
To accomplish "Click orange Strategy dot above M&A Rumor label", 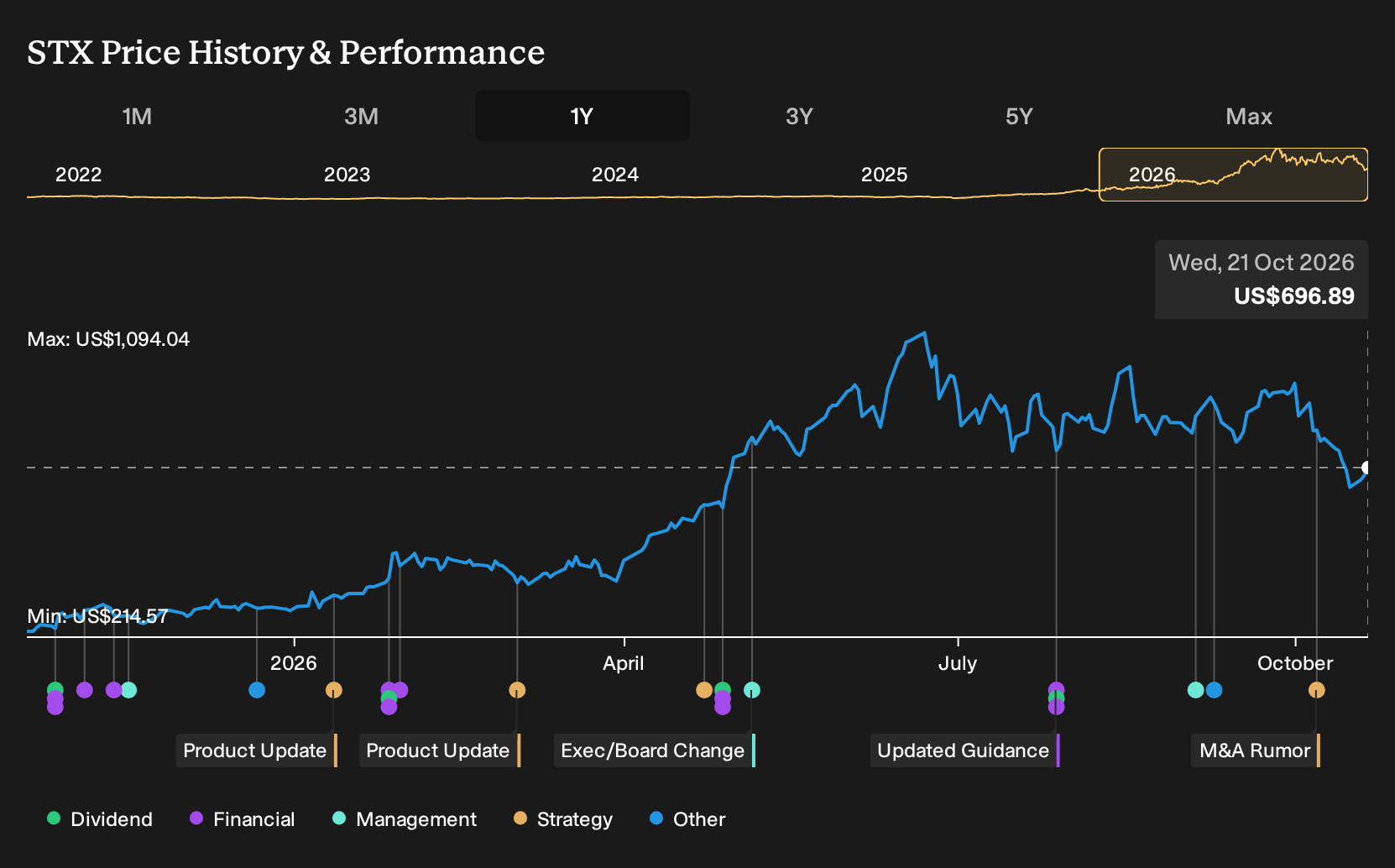I will (1316, 690).
